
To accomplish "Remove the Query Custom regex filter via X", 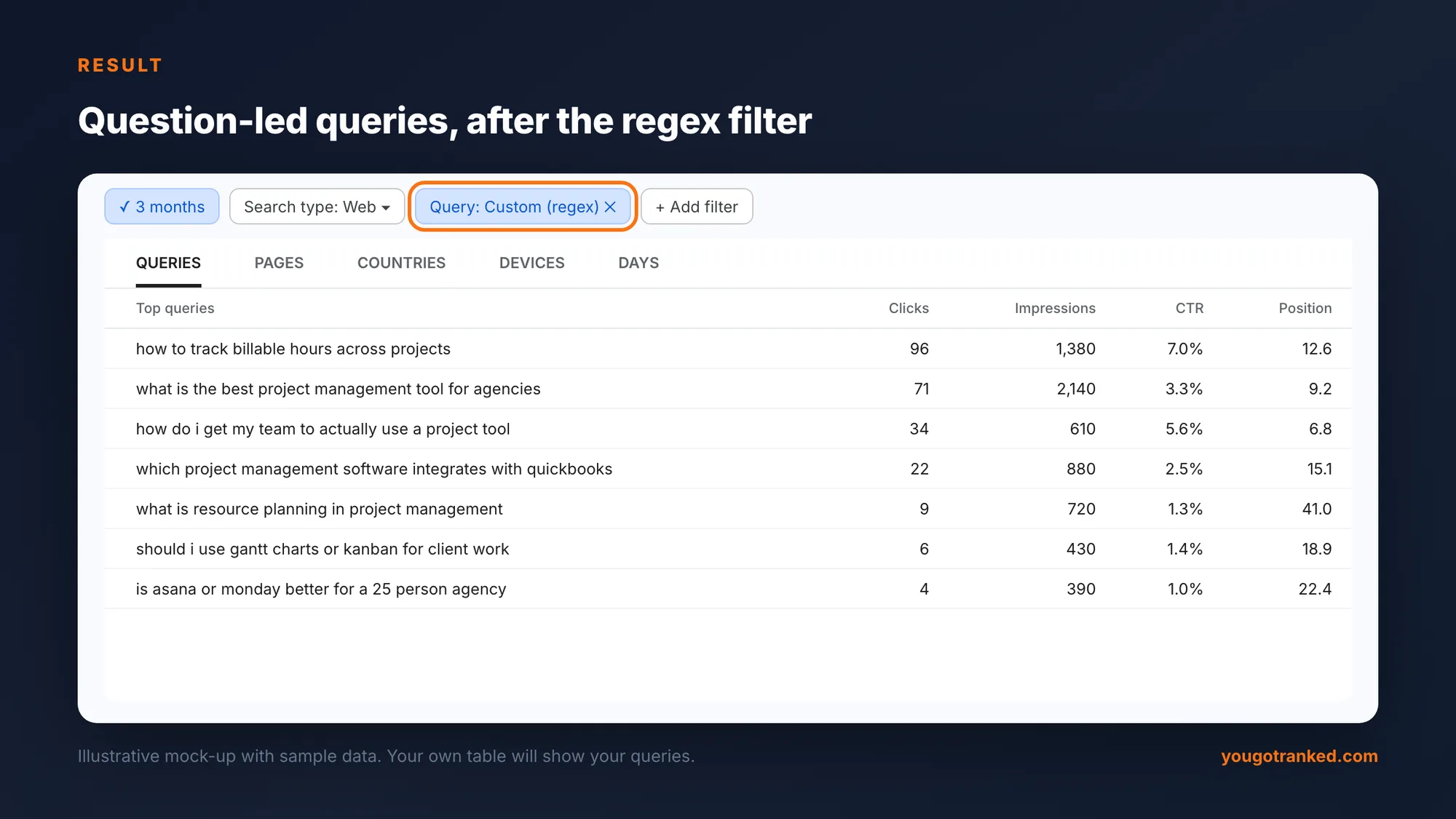I will (x=610, y=207).
